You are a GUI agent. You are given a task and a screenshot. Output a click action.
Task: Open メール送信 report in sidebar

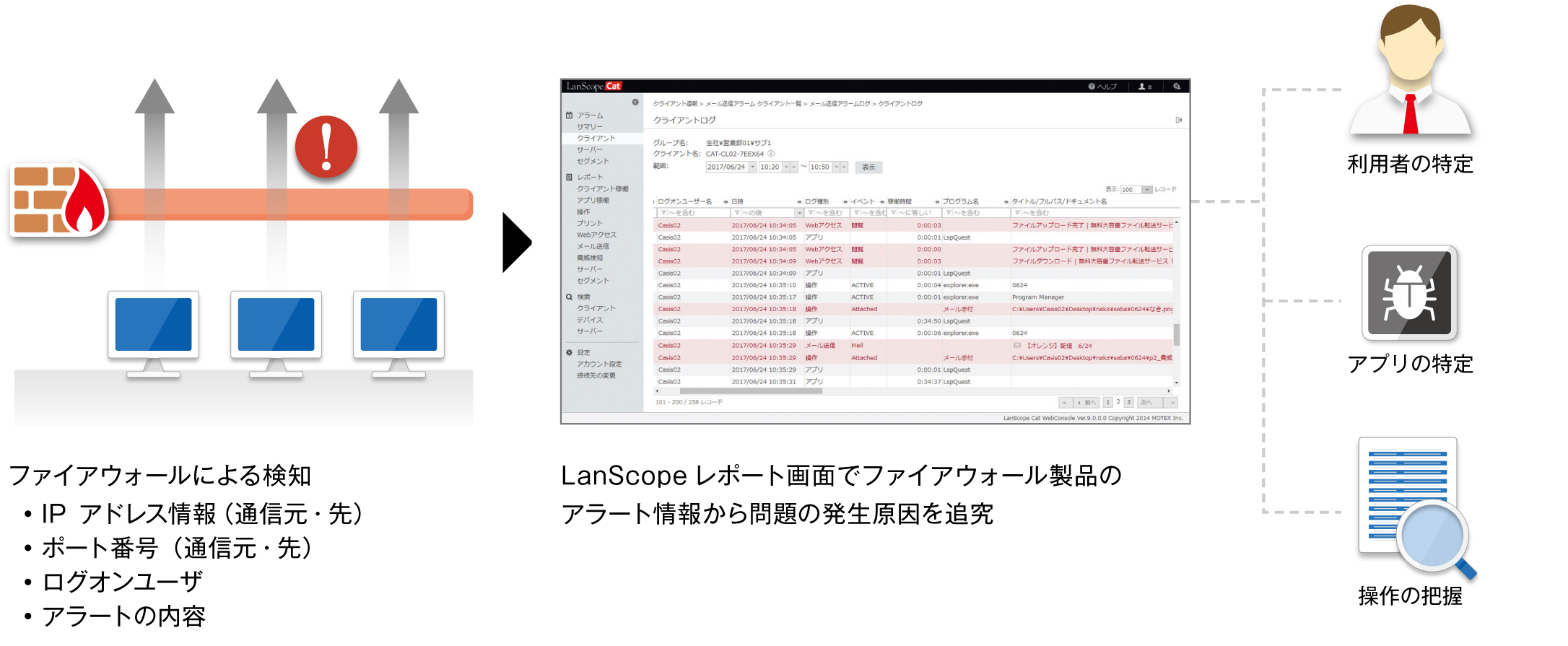pos(593,246)
